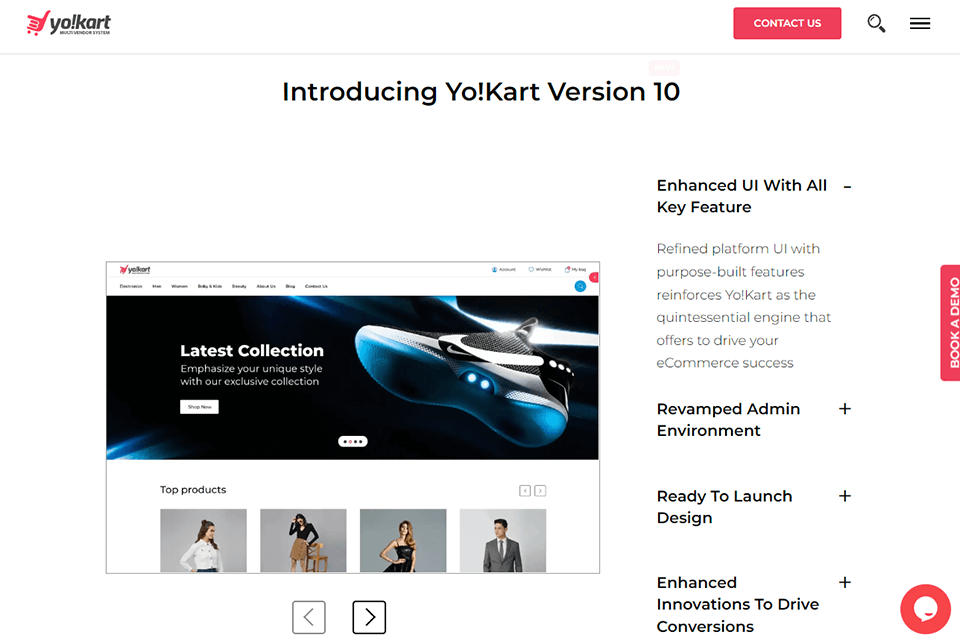Go to previous slide with left arrow
960x640 pixels.
309,617
